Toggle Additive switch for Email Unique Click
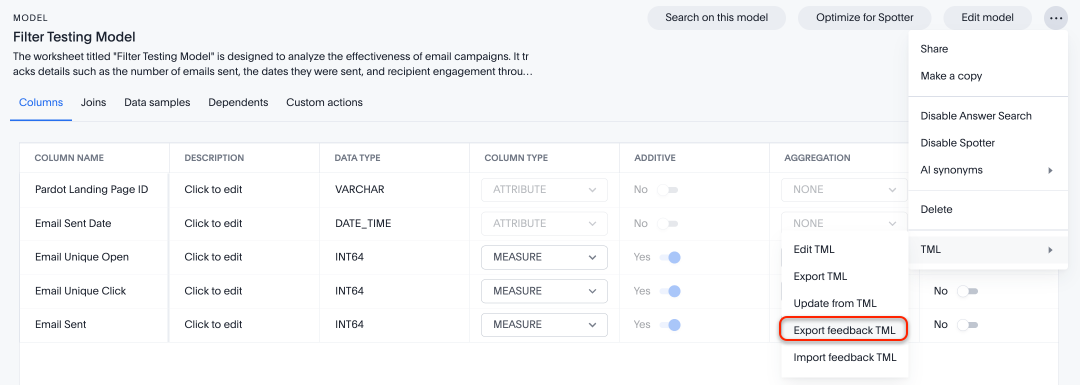Screen dimensions: 1080x385 pos(670,291)
